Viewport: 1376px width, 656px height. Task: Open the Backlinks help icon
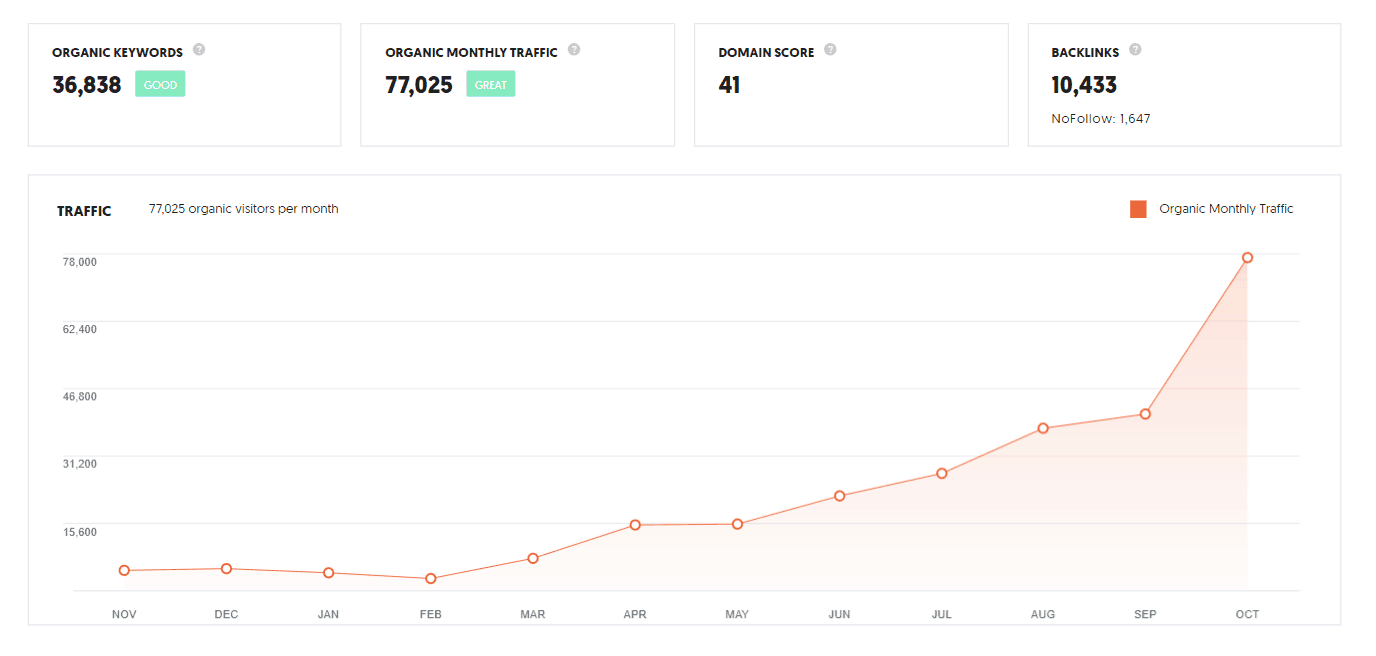coord(1135,50)
